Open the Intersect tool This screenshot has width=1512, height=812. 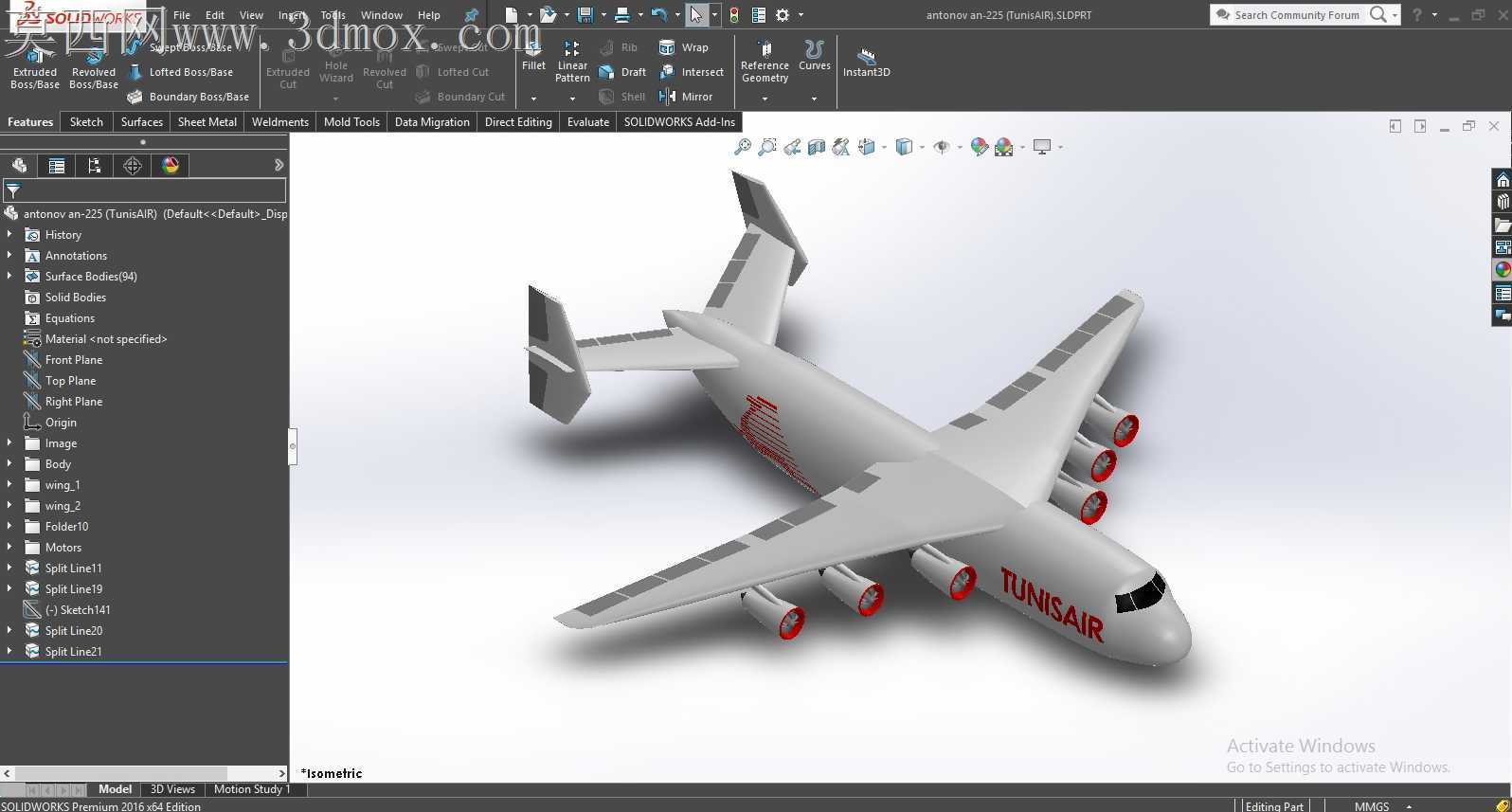pyautogui.click(x=692, y=72)
